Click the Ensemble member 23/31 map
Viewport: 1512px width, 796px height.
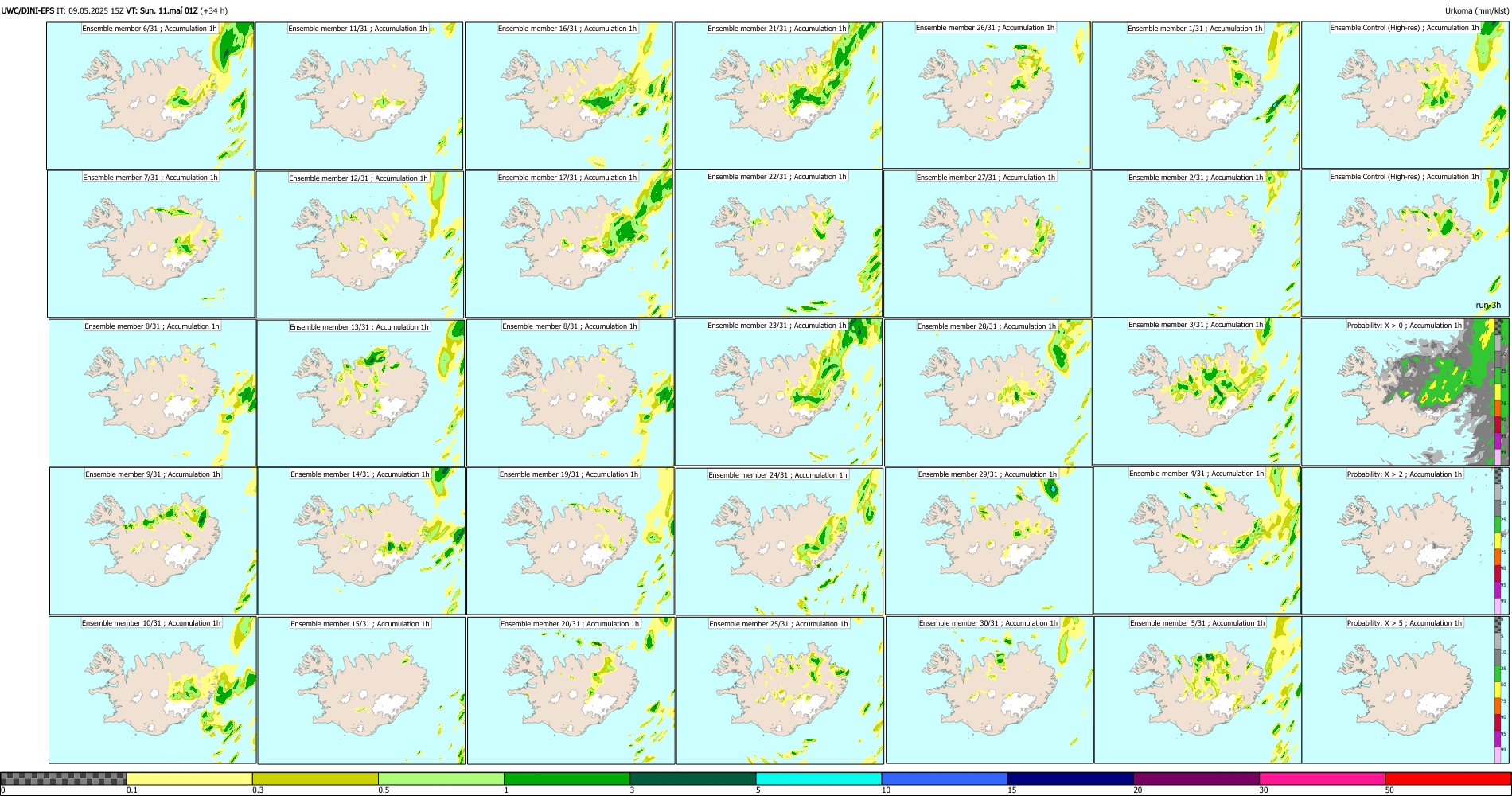pyautogui.click(x=778, y=392)
